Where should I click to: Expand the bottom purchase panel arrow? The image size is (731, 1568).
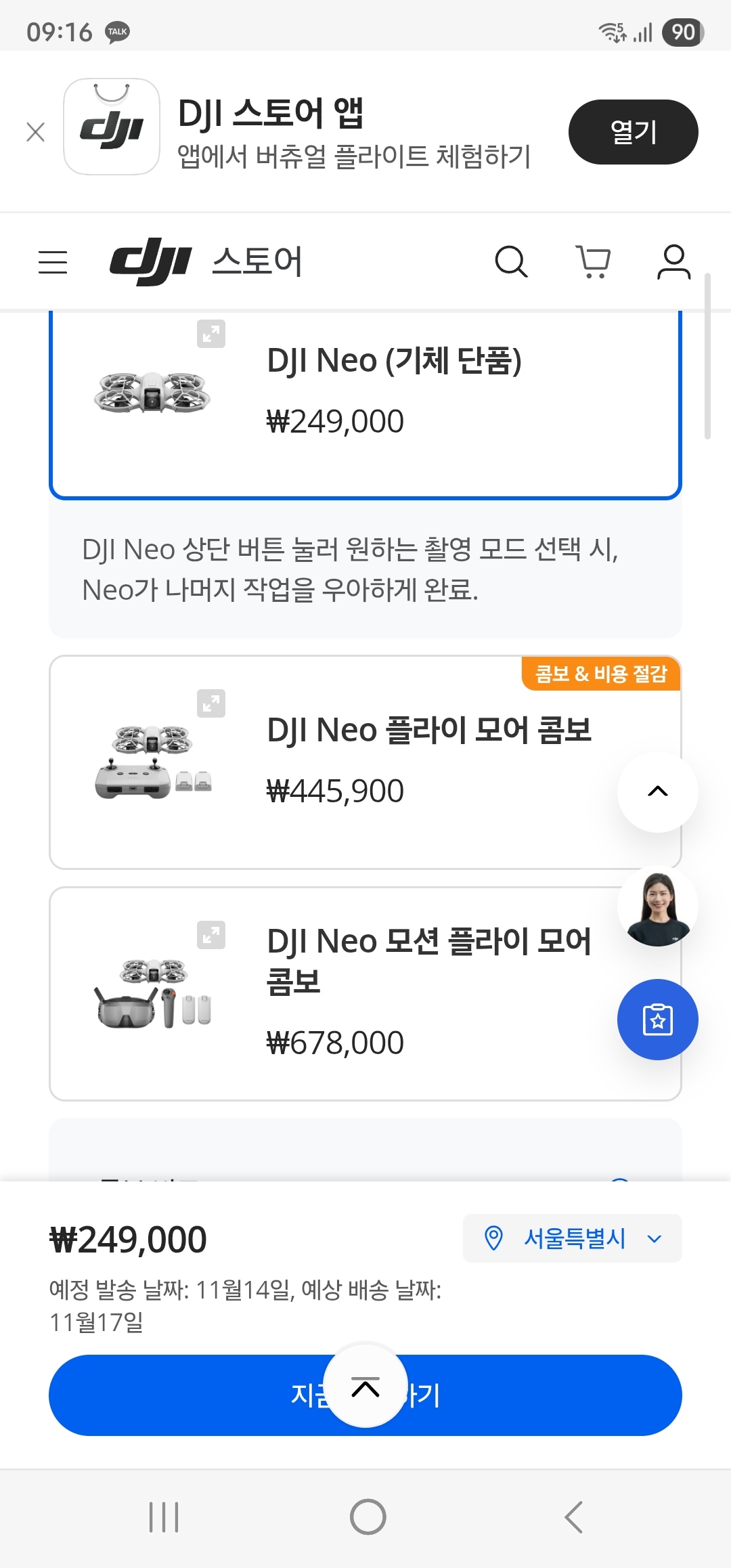(365, 1387)
